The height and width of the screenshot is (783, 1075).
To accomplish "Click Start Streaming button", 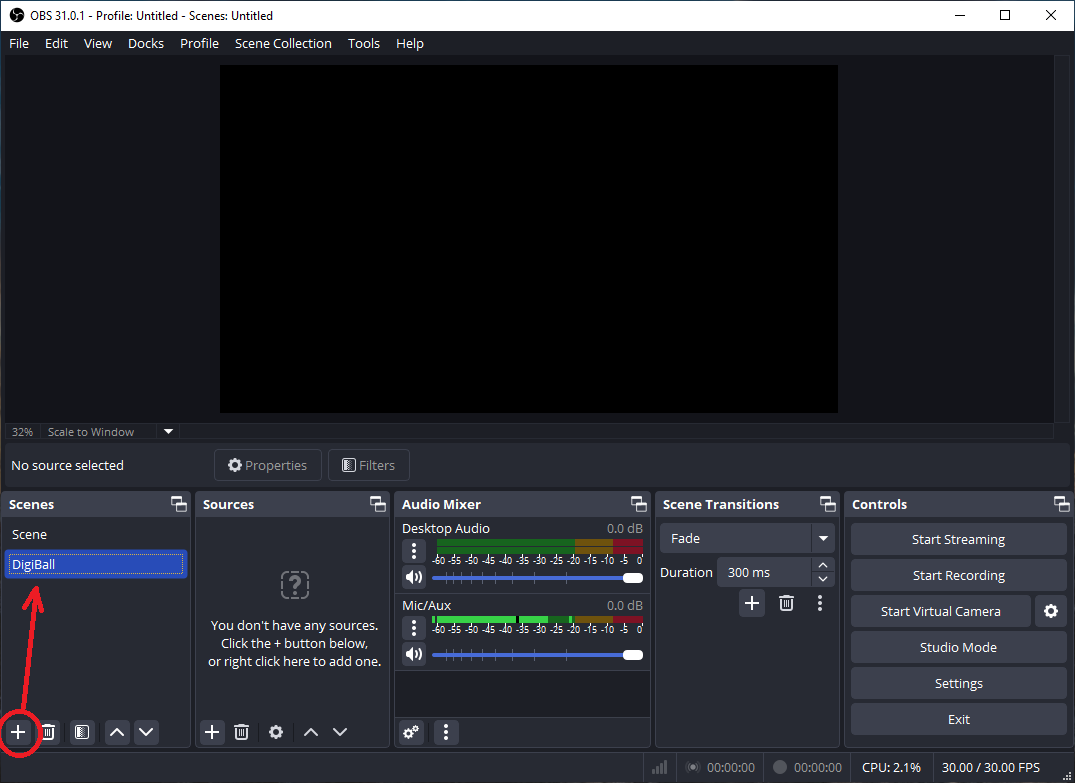I will (958, 539).
